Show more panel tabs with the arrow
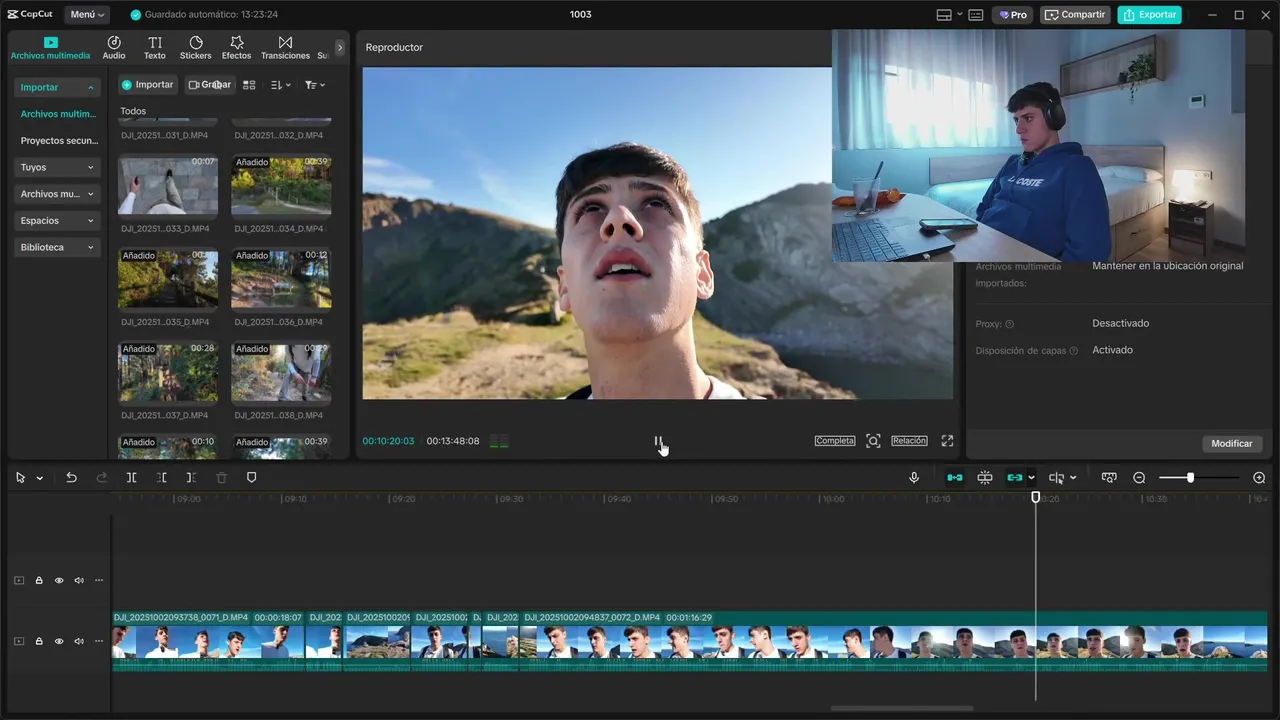Screen dimensions: 1280x720 tap(340, 47)
